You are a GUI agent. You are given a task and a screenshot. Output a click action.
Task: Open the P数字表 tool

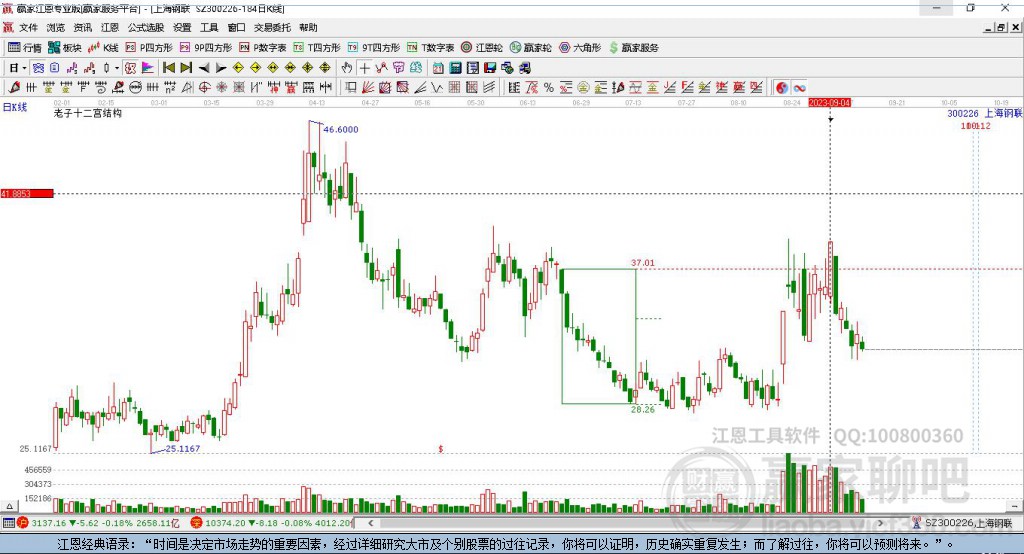(x=263, y=48)
